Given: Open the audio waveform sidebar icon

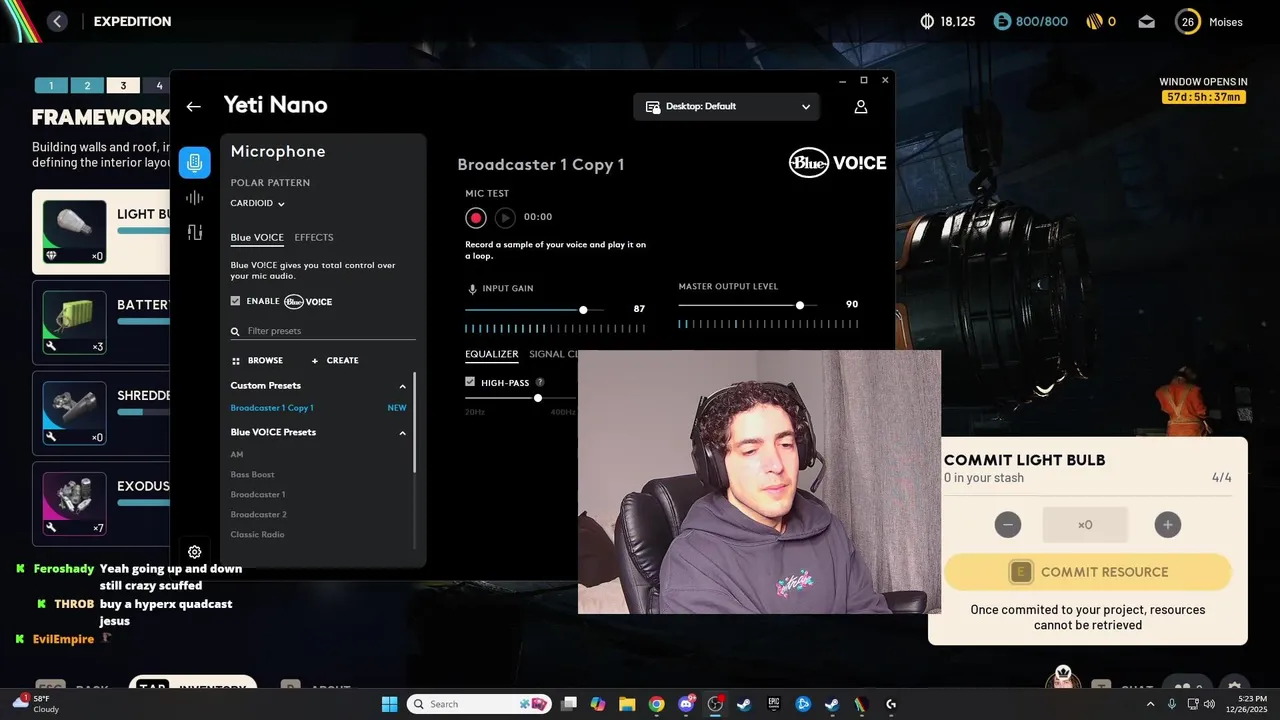Looking at the screenshot, I should point(195,198).
